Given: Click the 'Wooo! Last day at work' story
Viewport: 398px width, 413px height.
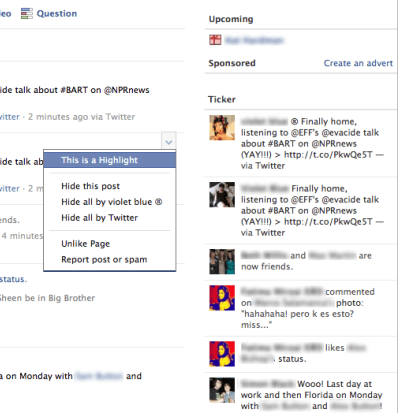Looking at the screenshot, I should point(311,395).
